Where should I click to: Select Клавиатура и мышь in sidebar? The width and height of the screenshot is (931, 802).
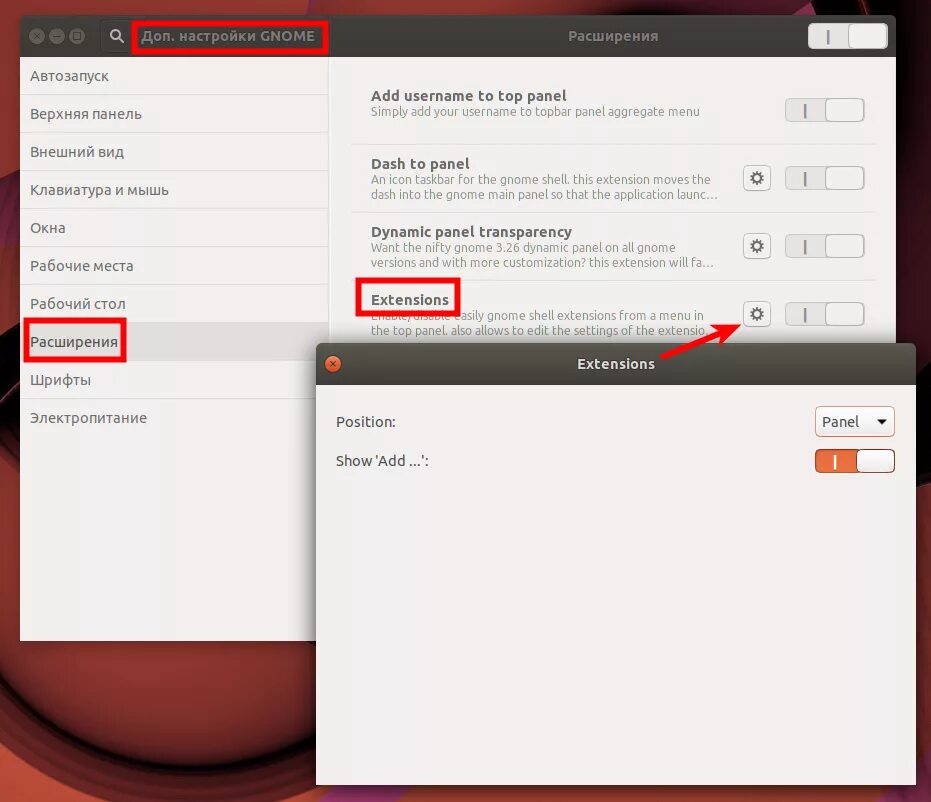click(x=174, y=190)
